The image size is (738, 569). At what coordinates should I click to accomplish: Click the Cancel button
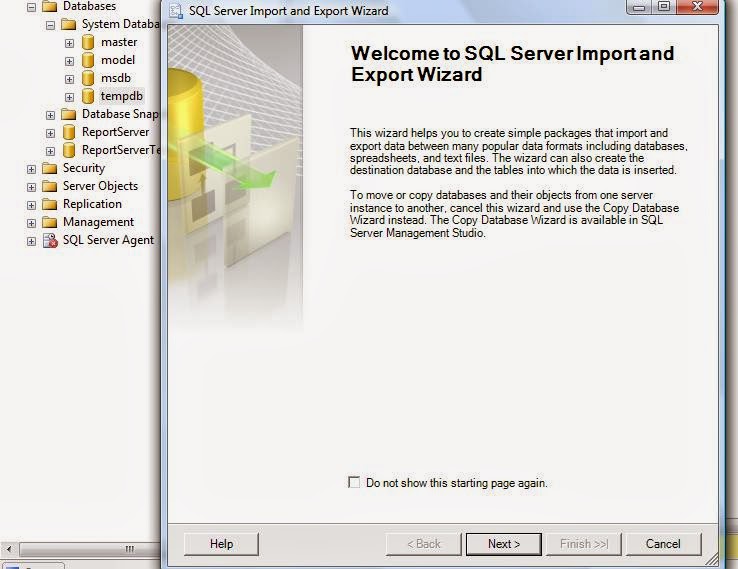(x=663, y=544)
